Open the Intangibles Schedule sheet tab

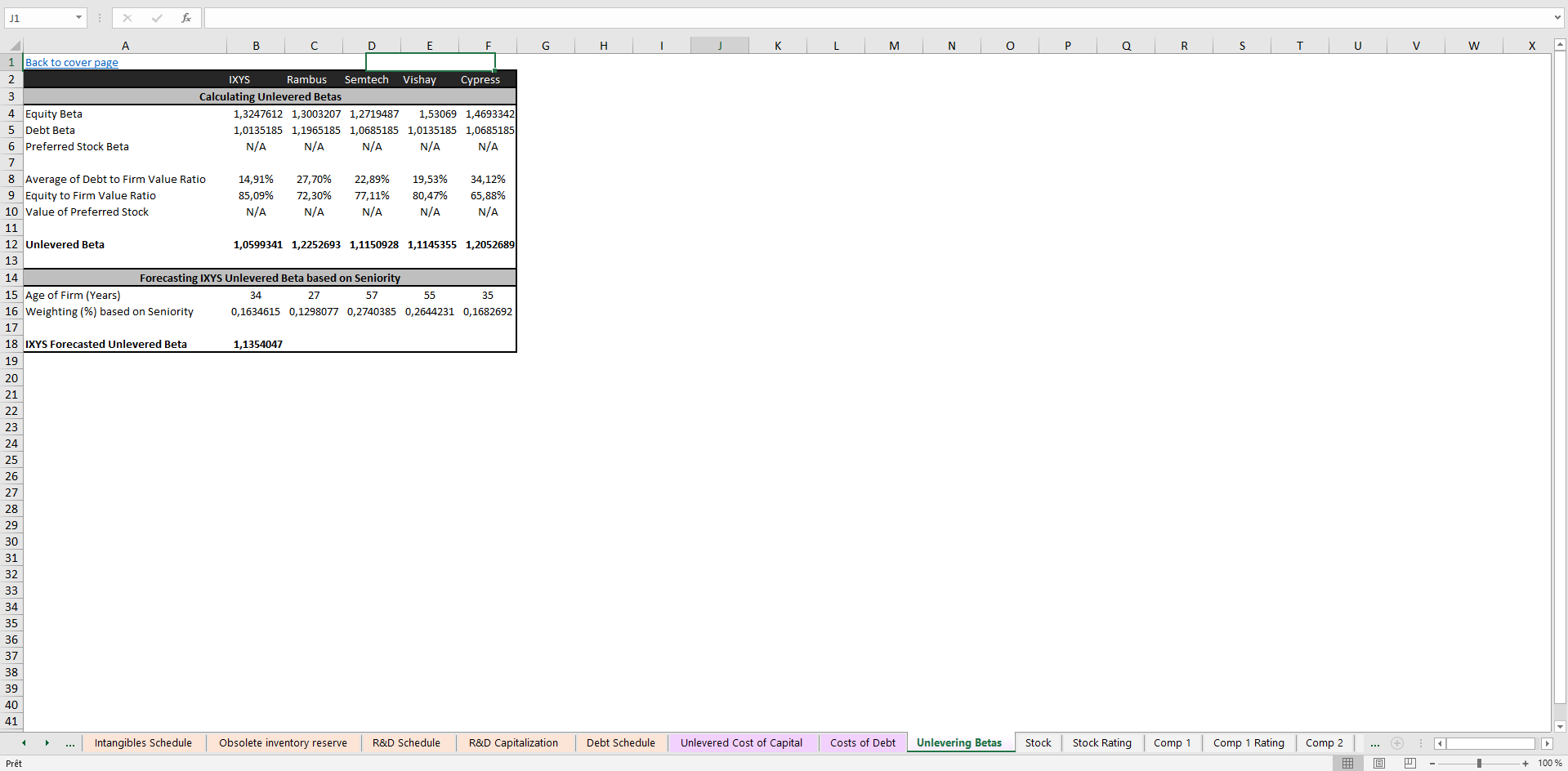click(143, 743)
